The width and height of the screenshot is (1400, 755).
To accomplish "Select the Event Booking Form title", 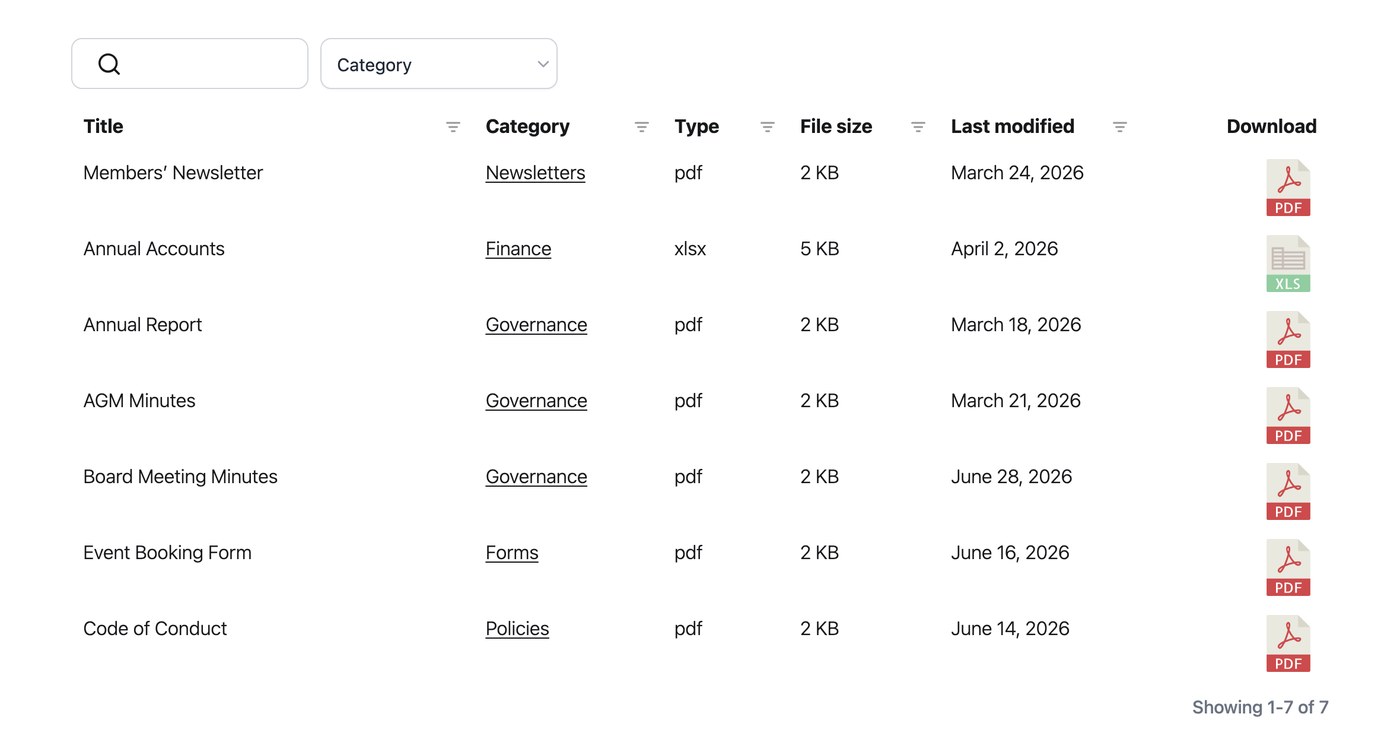I will point(167,553).
